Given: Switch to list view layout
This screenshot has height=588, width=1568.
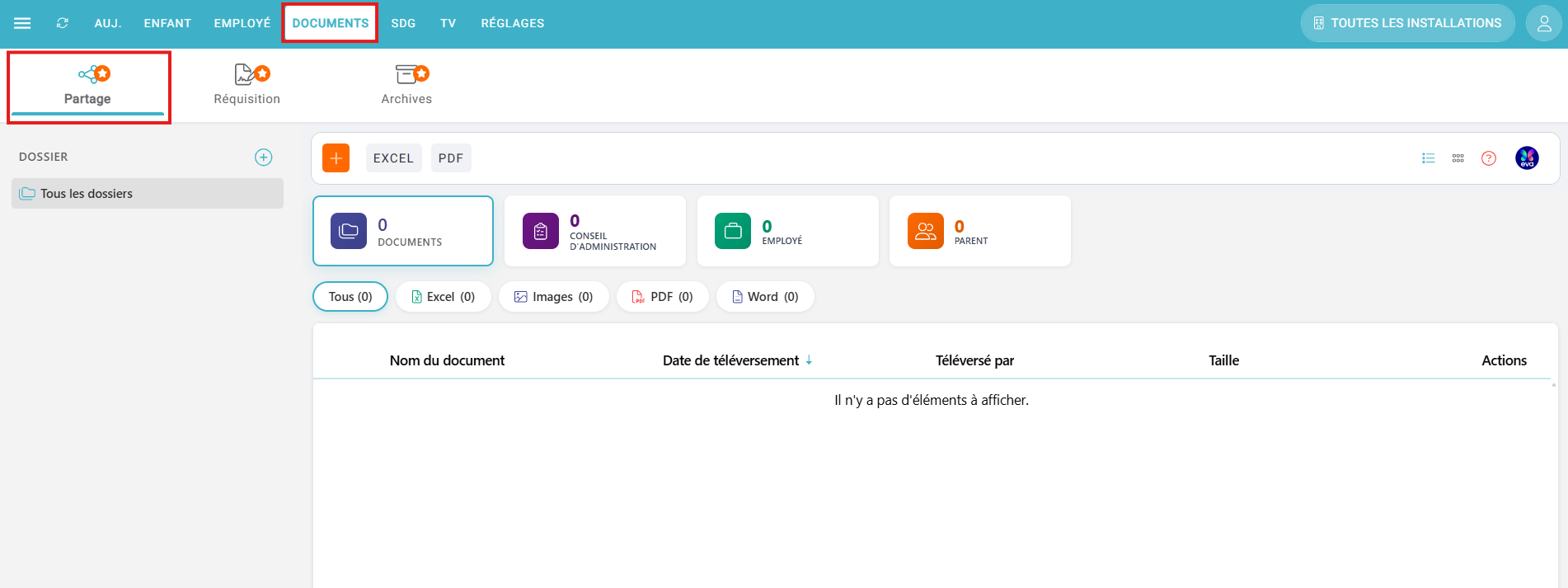Looking at the screenshot, I should coord(1428,158).
